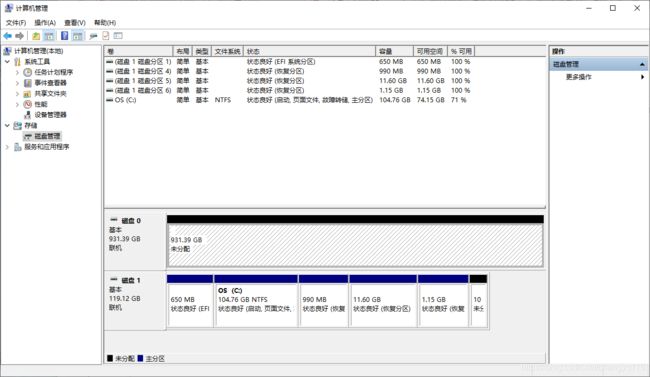Click the 布局 column header
650x377 pixels.
183,51
